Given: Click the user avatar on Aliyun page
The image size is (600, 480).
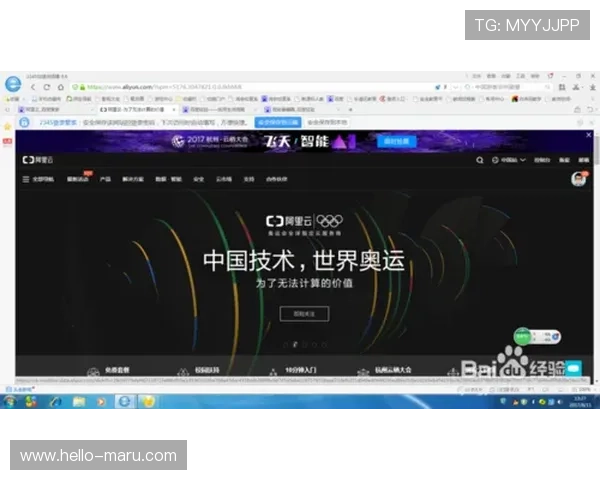Looking at the screenshot, I should click(x=579, y=179).
